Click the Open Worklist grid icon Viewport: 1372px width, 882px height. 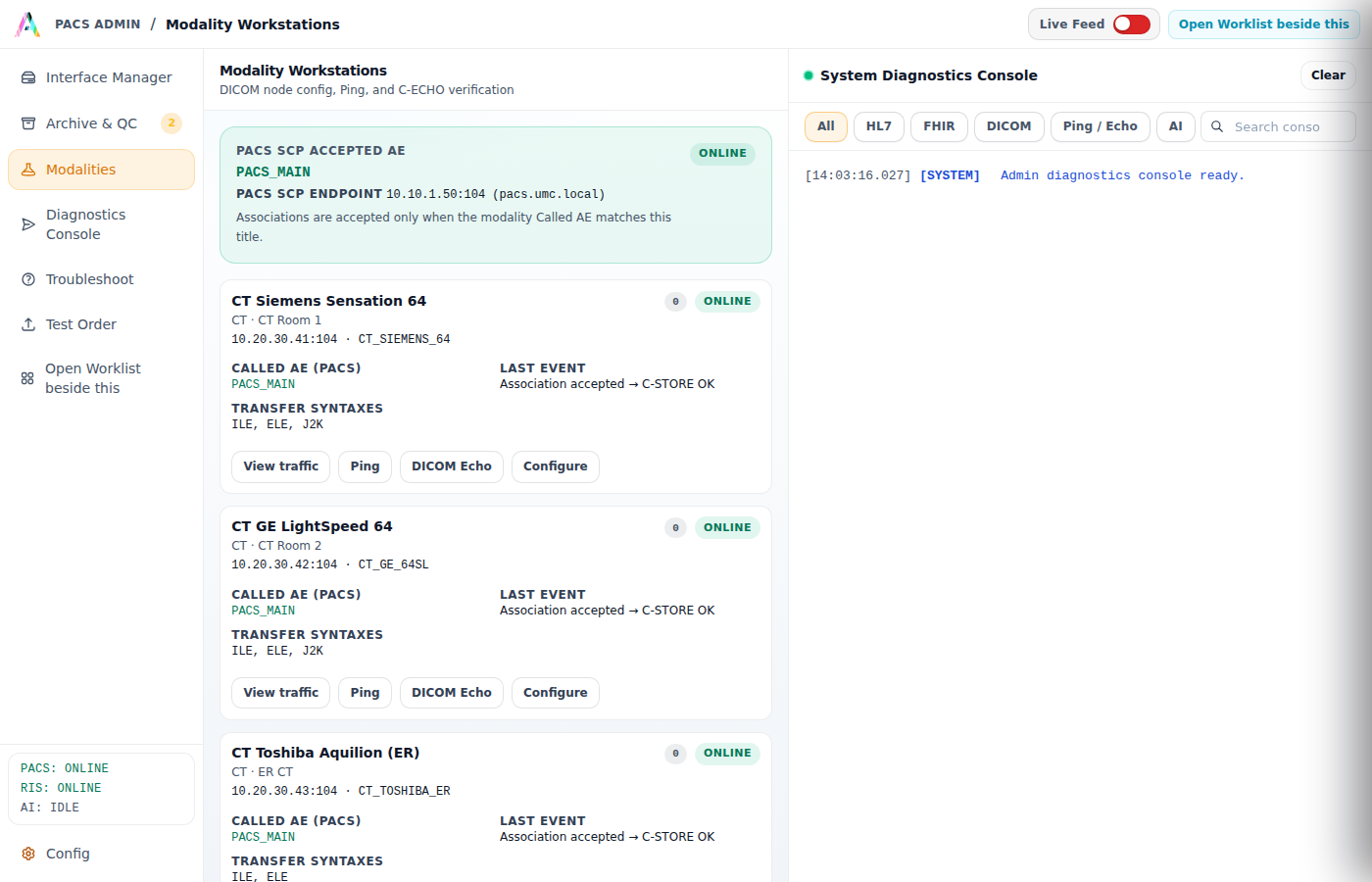(27, 378)
